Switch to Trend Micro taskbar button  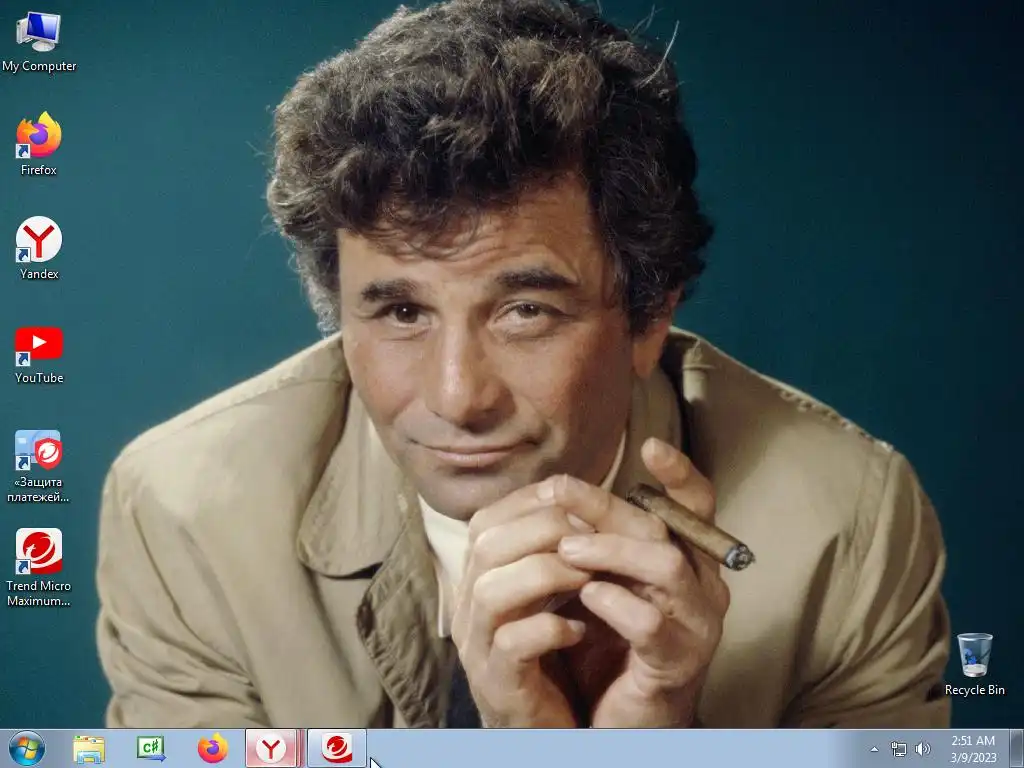pos(337,748)
